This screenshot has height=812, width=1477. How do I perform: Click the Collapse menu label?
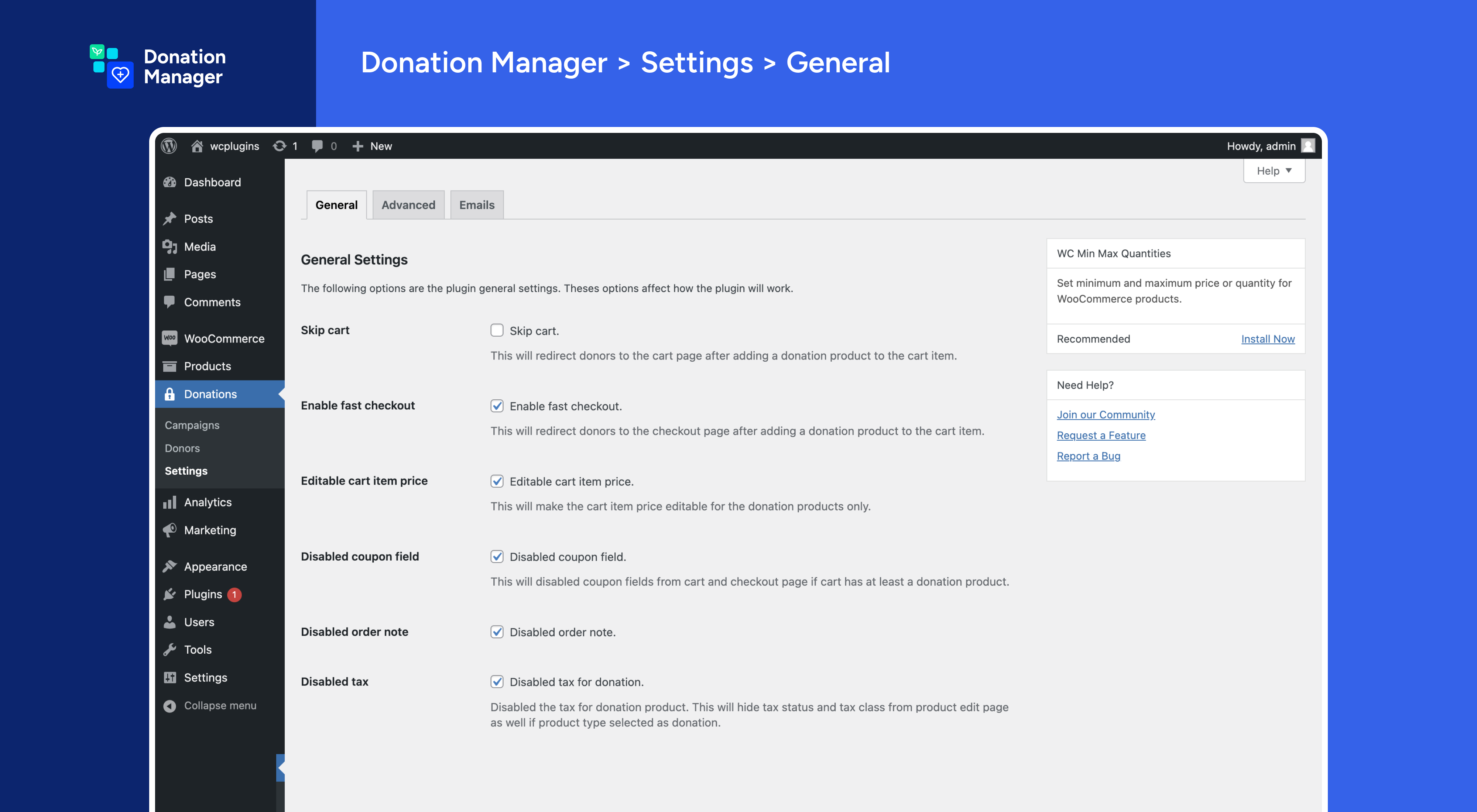click(x=220, y=705)
